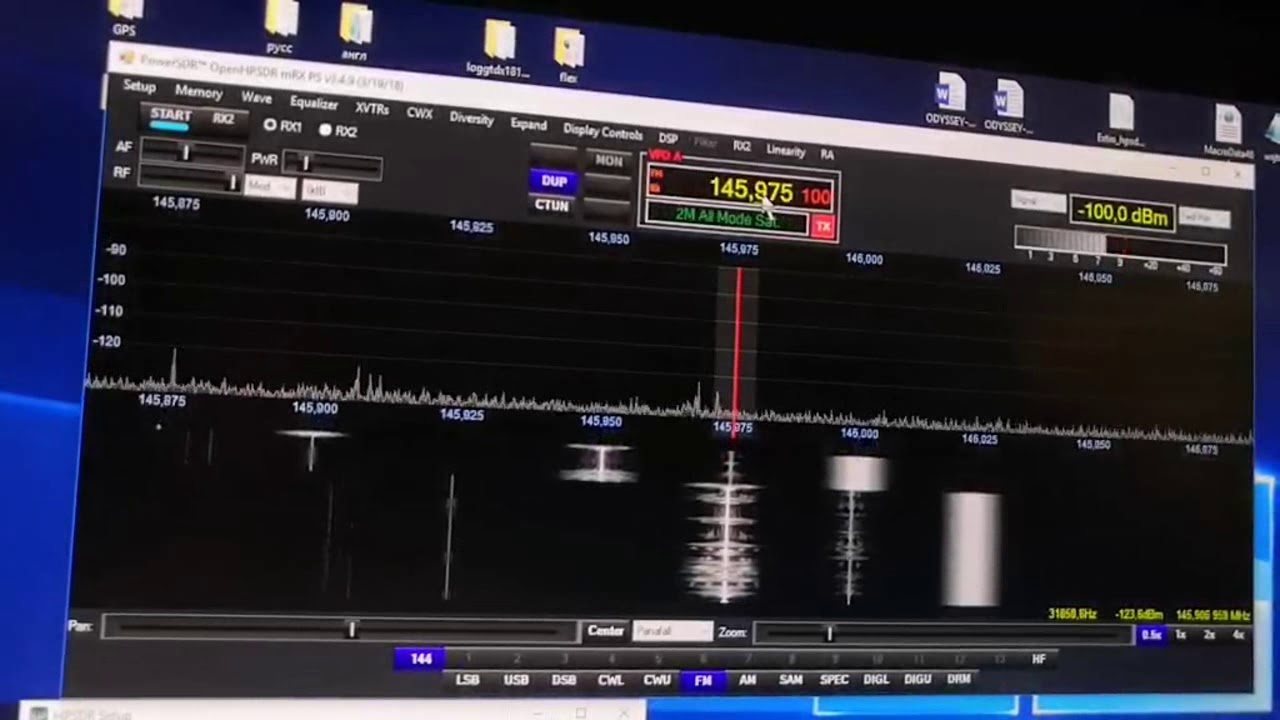
Task: Adjust the AF volume slider
Action: tap(192, 153)
